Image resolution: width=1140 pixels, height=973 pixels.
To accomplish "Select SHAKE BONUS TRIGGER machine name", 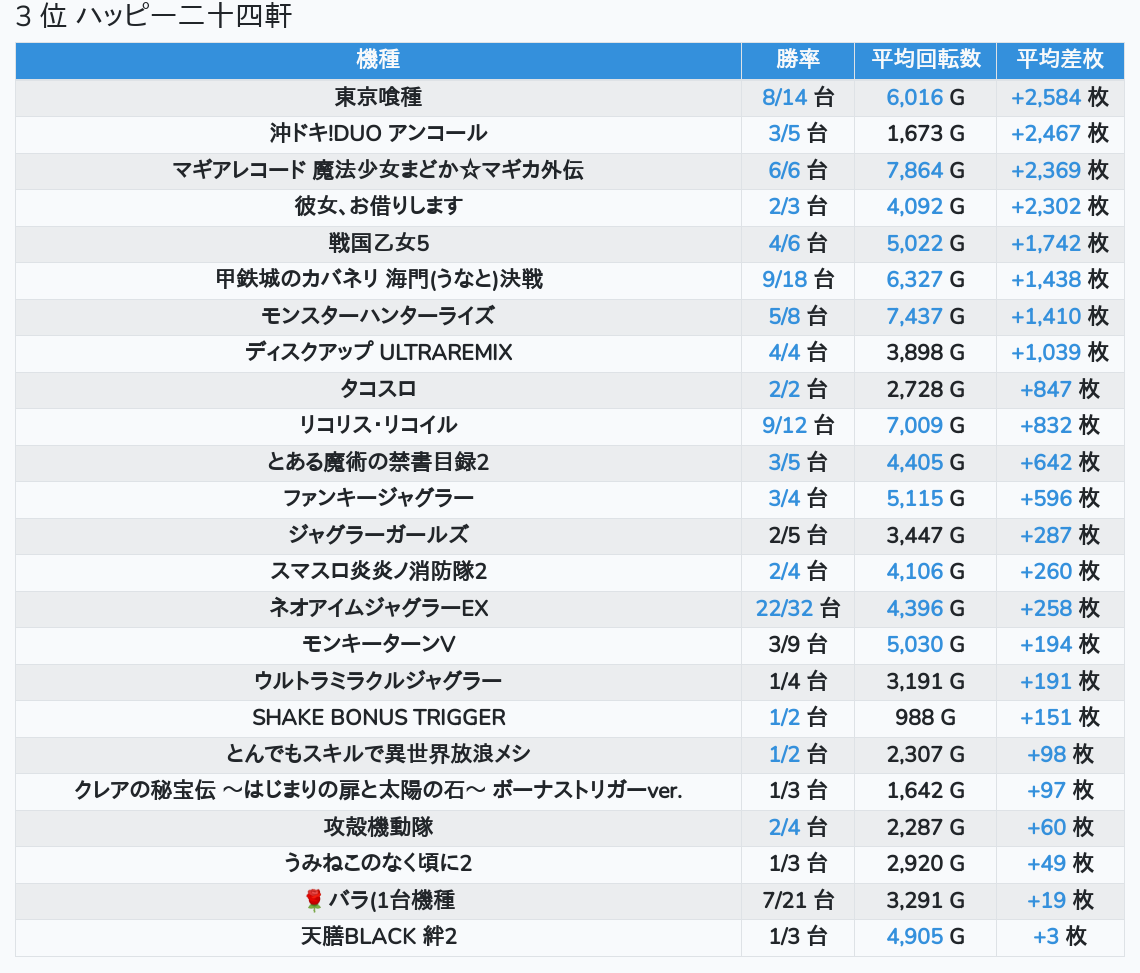I will pyautogui.click(x=378, y=718).
